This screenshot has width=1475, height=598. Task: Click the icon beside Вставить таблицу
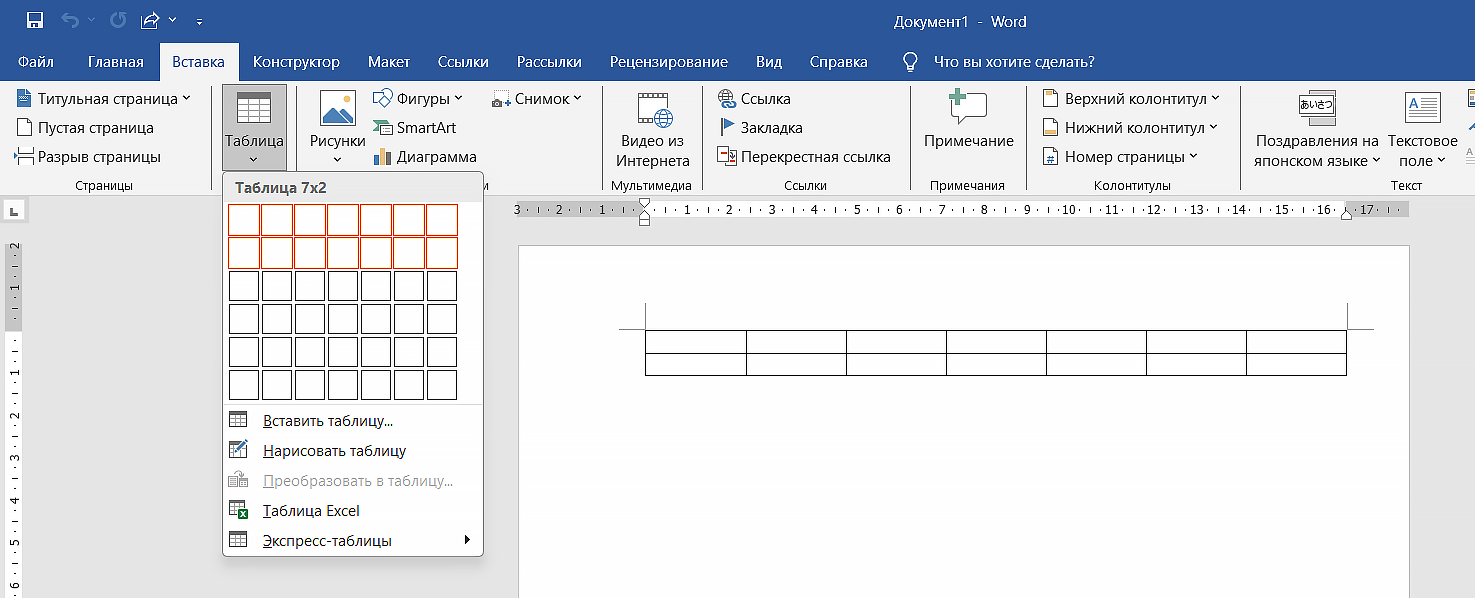tap(238, 420)
